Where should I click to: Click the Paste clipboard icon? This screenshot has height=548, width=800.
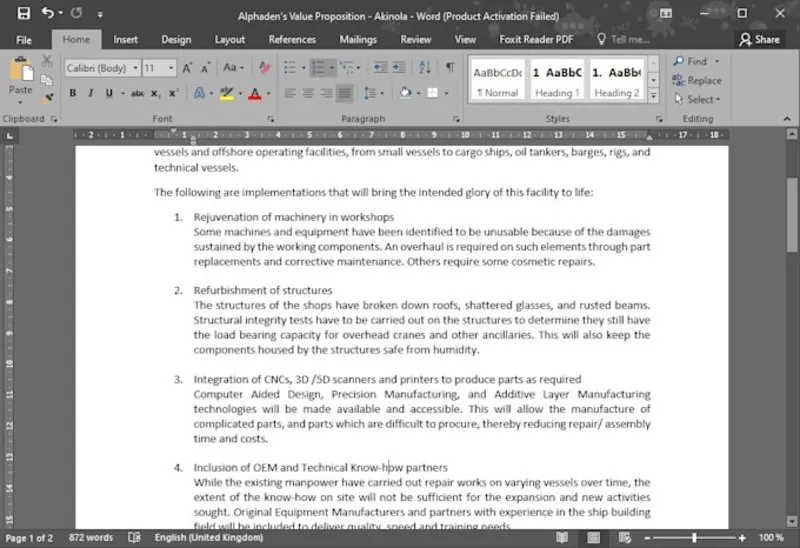(x=21, y=69)
